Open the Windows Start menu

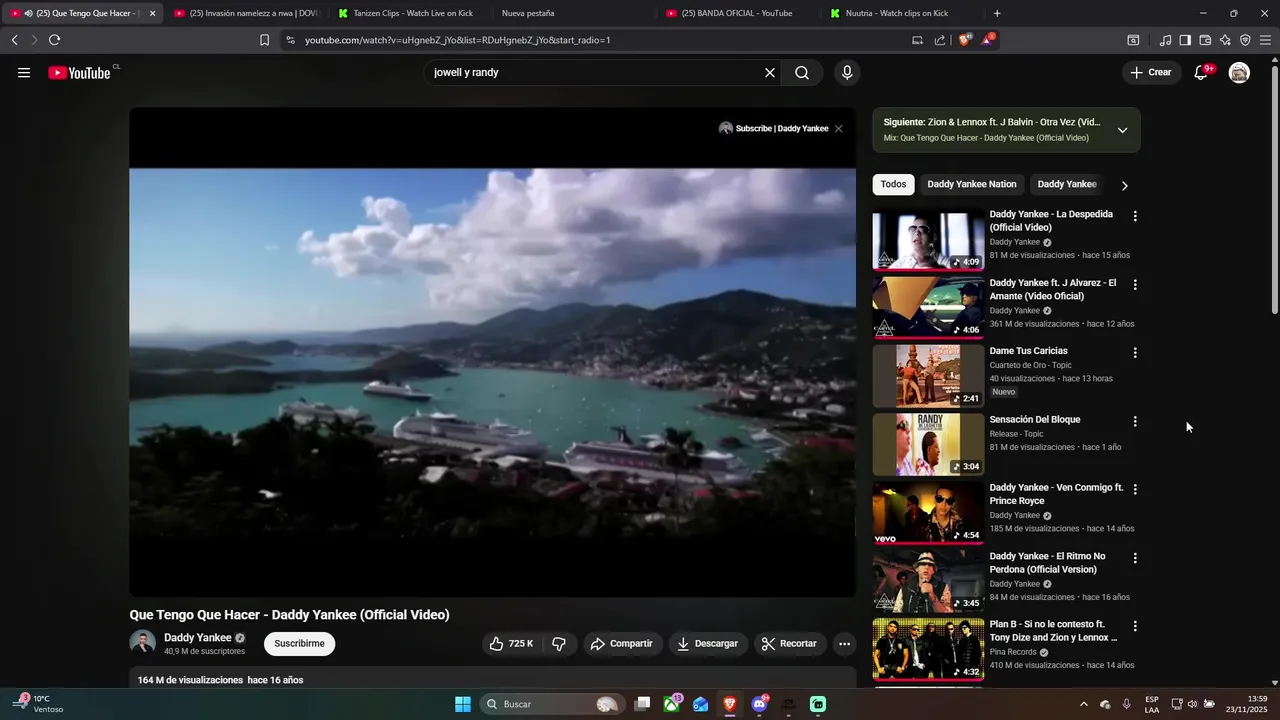click(463, 704)
